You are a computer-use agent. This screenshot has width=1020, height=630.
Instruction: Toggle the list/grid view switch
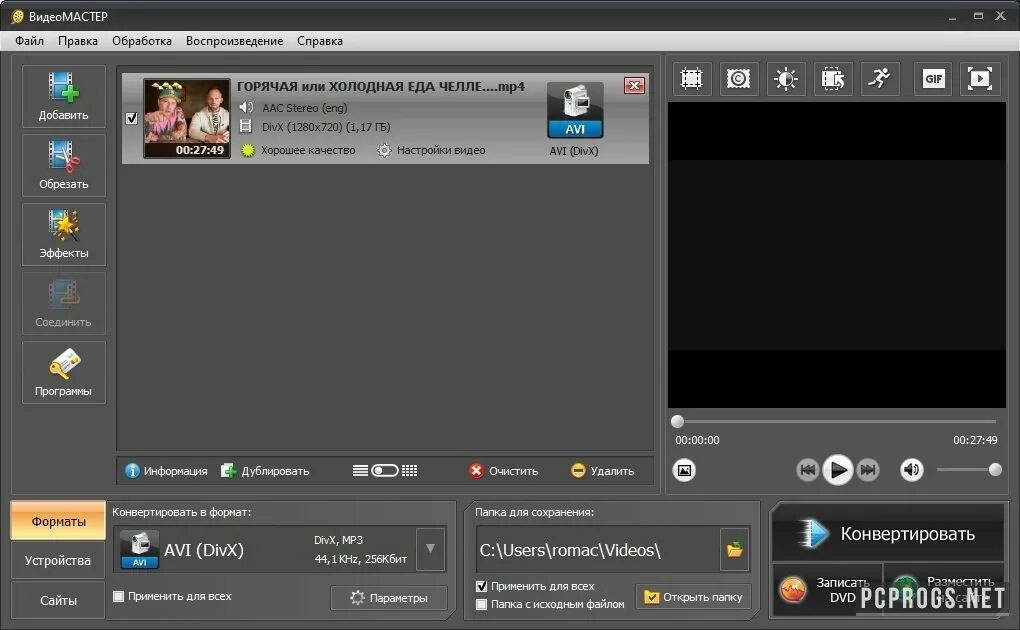click(384, 471)
